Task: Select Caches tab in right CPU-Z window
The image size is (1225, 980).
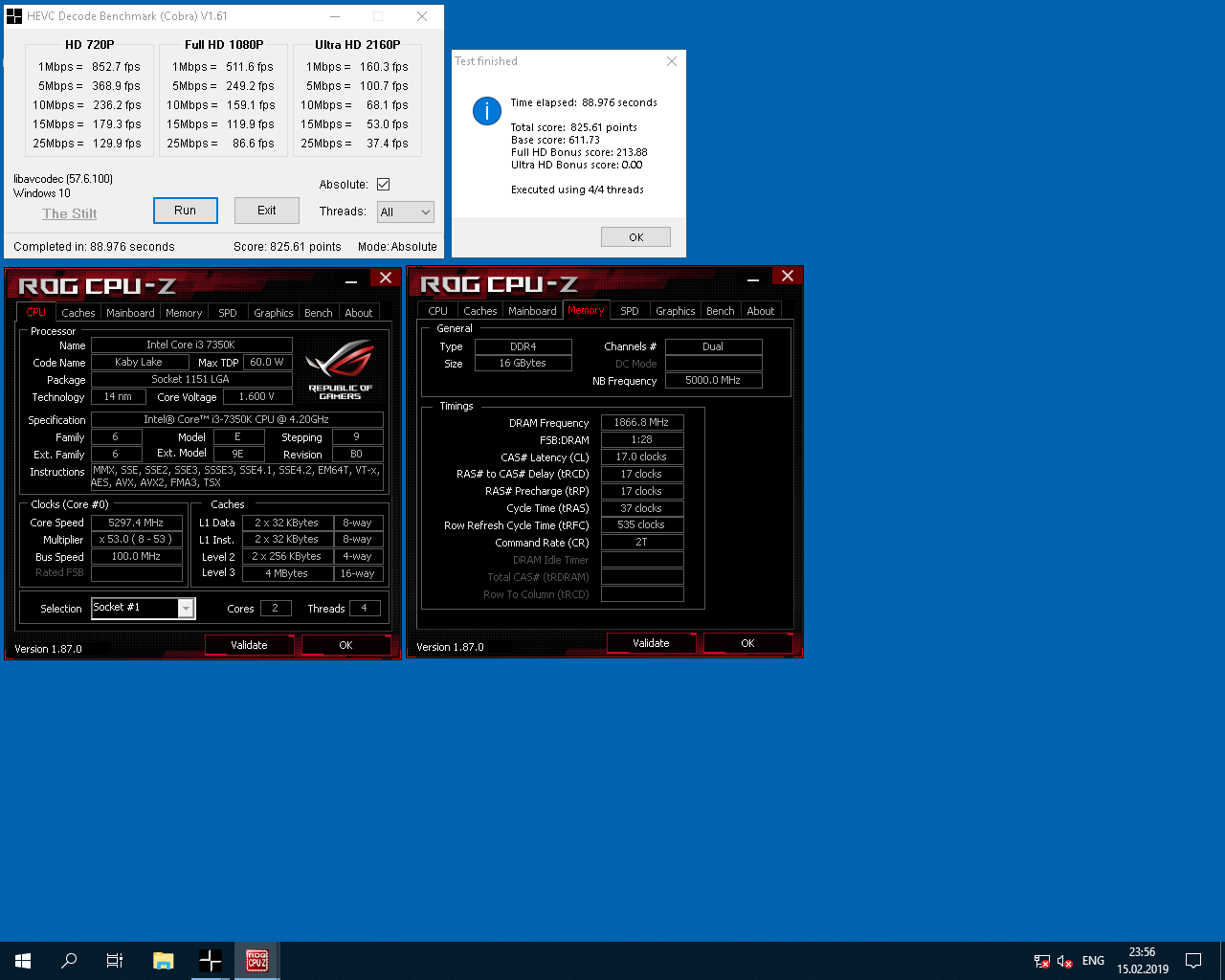Action: coord(480,311)
